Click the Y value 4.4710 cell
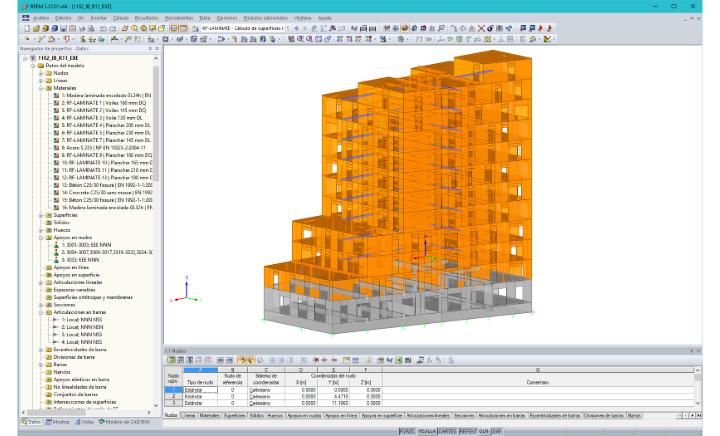This screenshot has height=436, width=720. point(333,397)
